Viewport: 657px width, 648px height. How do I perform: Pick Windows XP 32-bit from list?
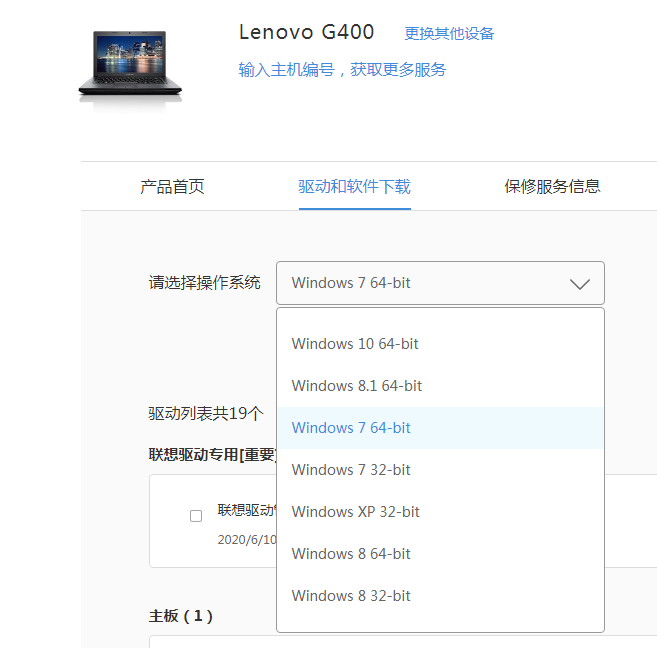tap(440, 512)
